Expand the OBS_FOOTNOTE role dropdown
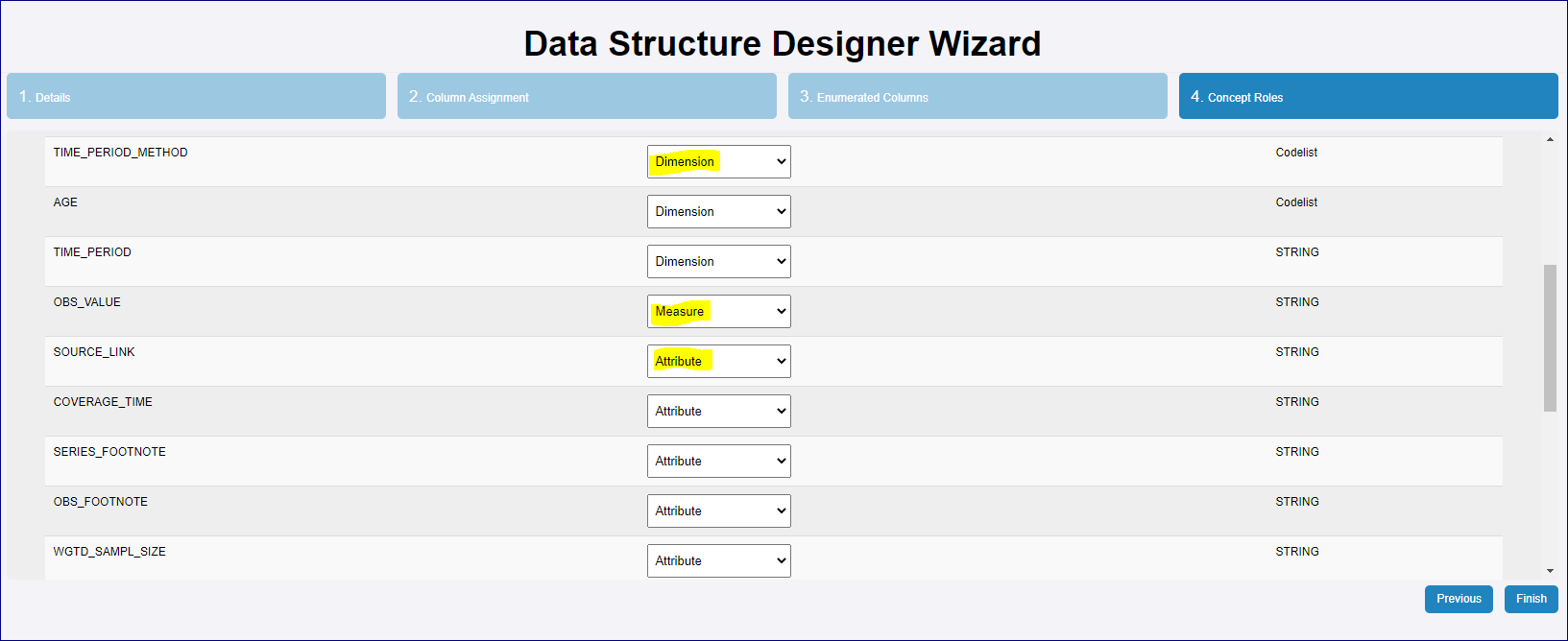1568x641 pixels. pyautogui.click(x=718, y=511)
